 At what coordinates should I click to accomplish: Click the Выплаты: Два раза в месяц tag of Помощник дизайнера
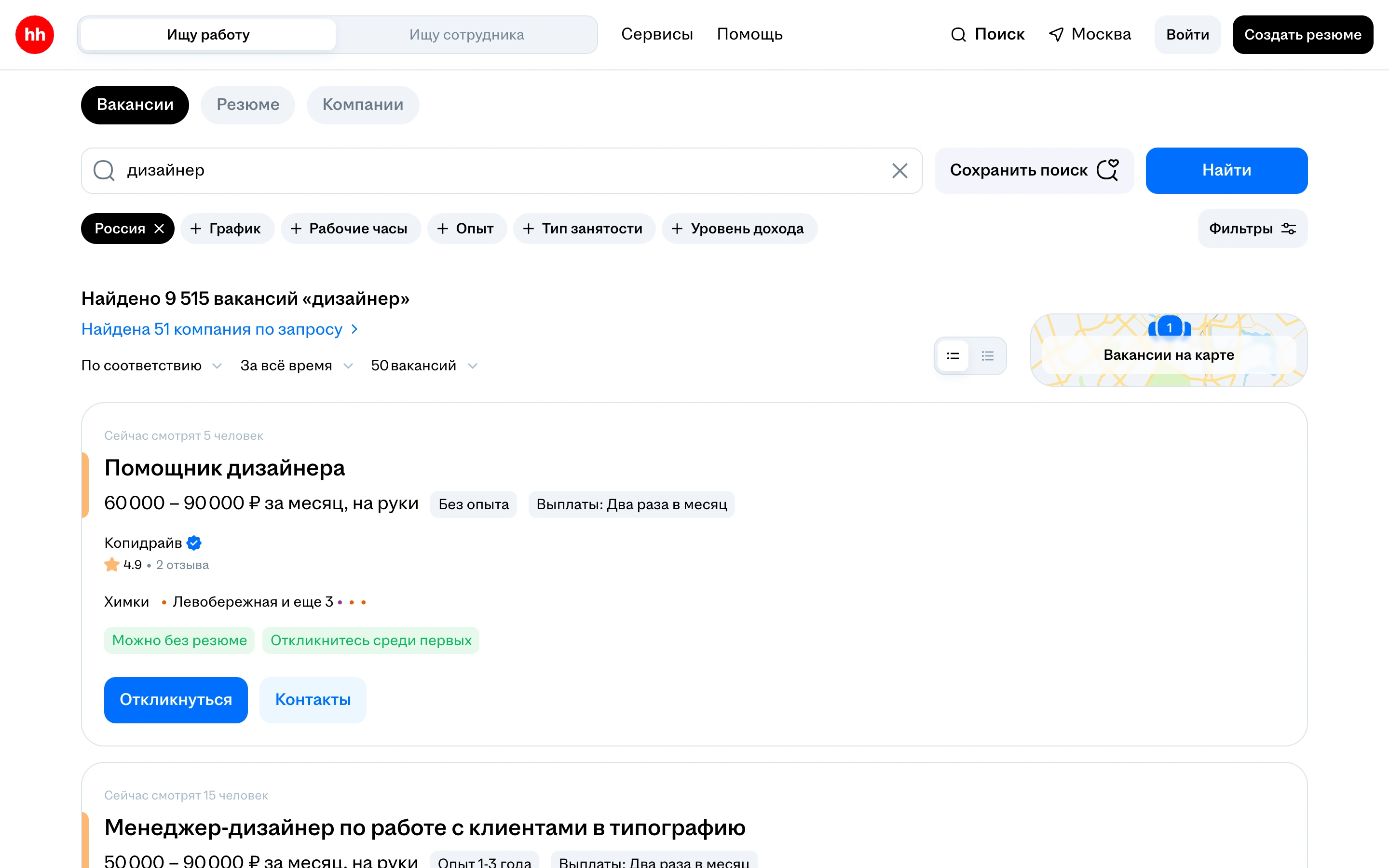pyautogui.click(x=631, y=504)
